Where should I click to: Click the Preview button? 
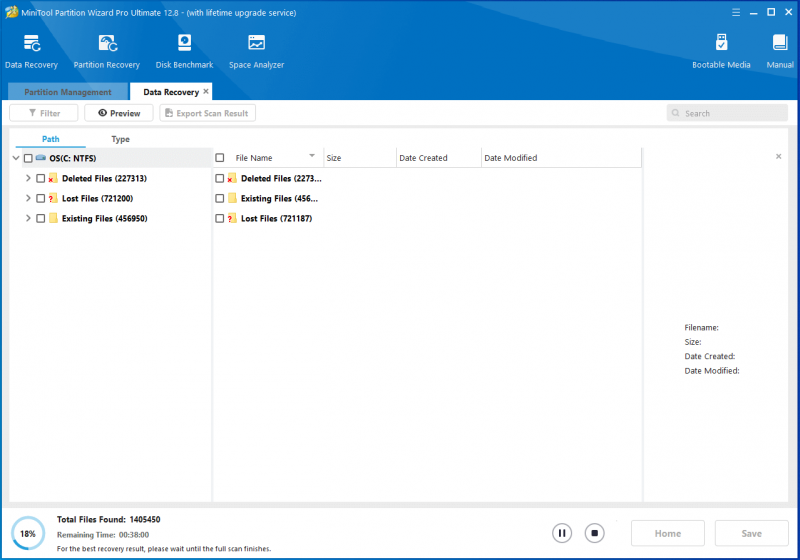[119, 113]
